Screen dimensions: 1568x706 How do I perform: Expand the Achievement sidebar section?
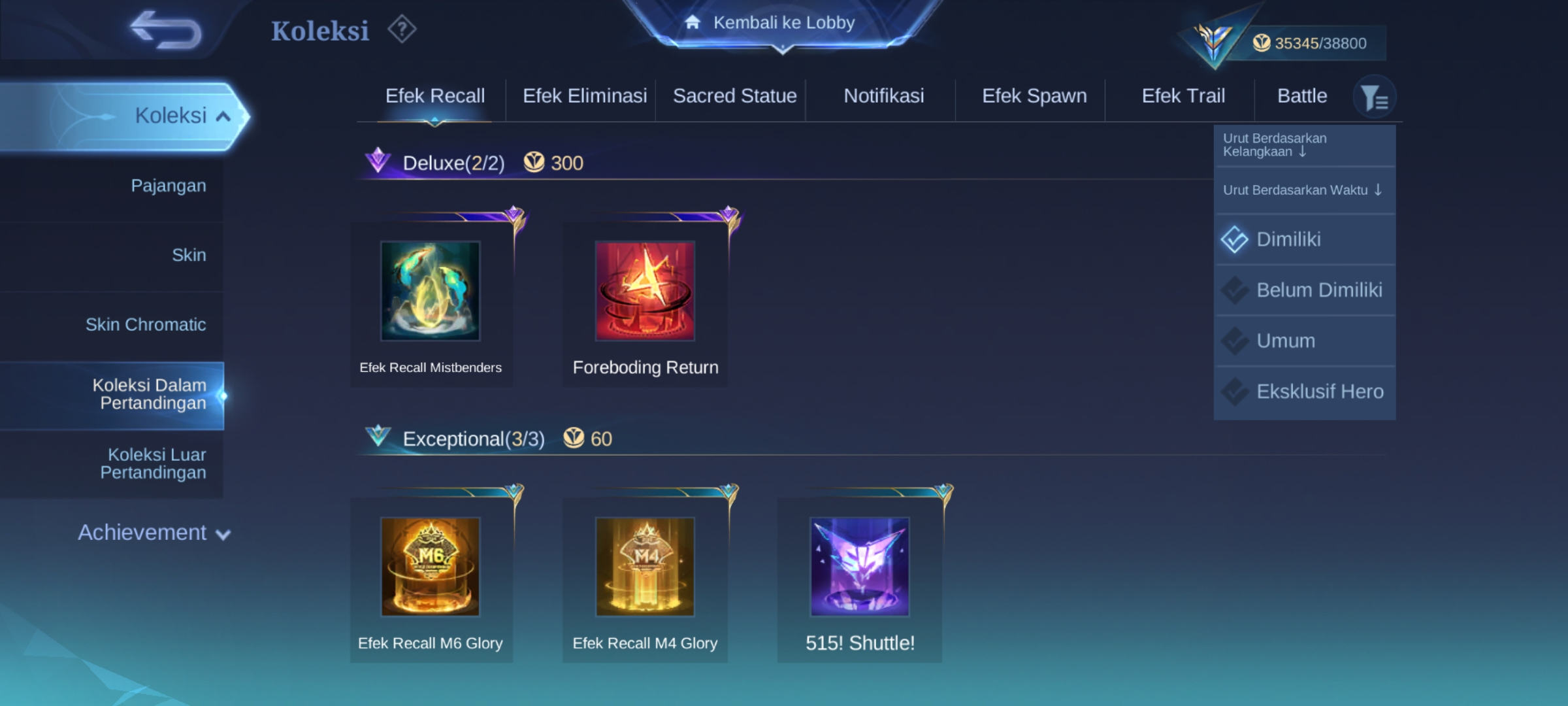[x=154, y=533]
